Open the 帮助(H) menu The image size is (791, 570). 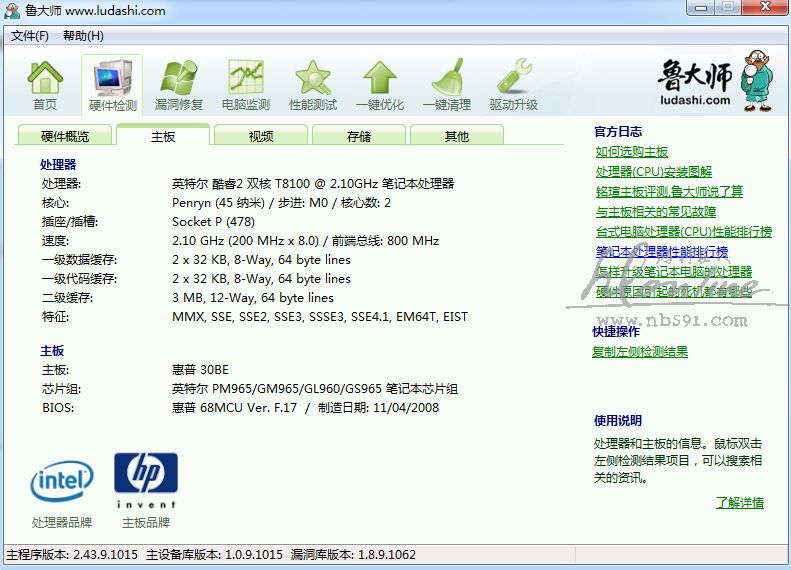(83, 36)
